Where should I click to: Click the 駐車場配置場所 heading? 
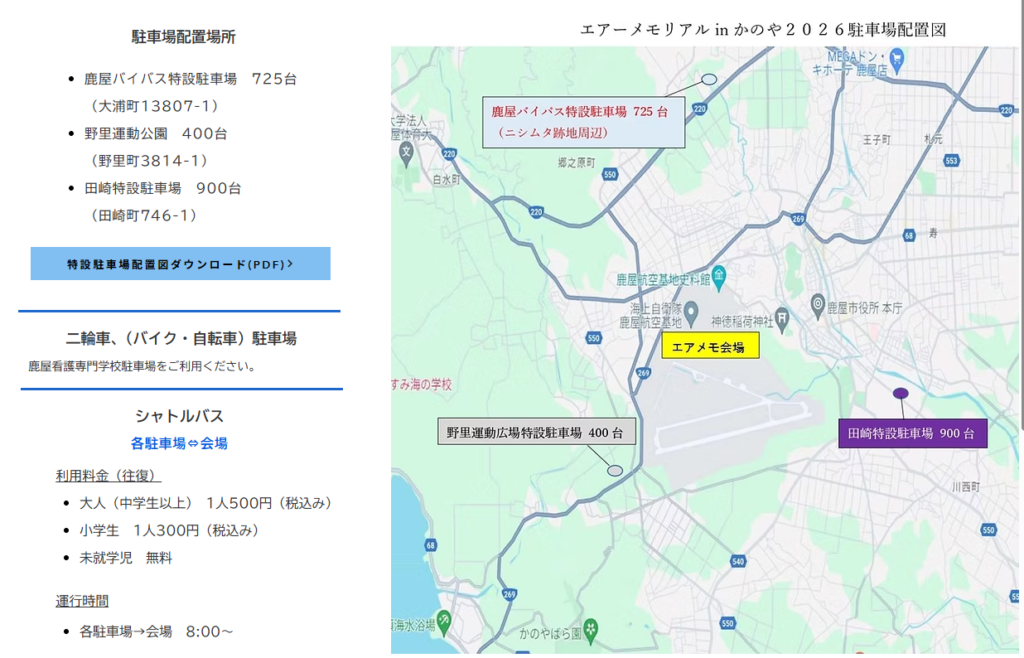[x=184, y=37]
